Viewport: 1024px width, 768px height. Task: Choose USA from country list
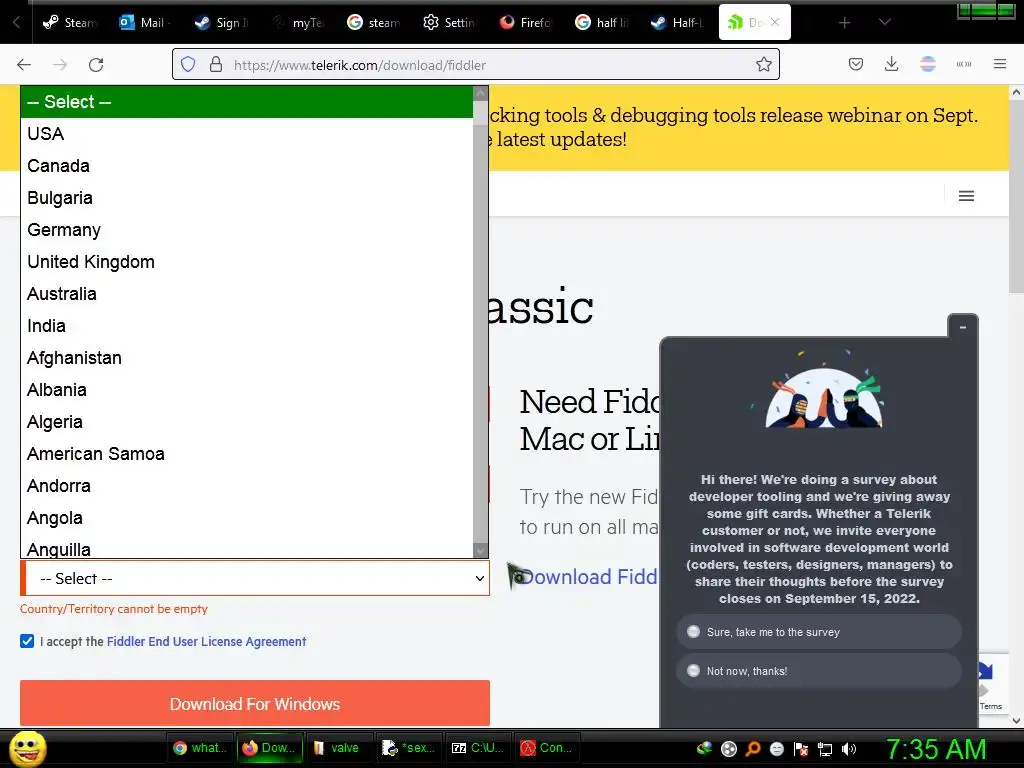point(247,134)
